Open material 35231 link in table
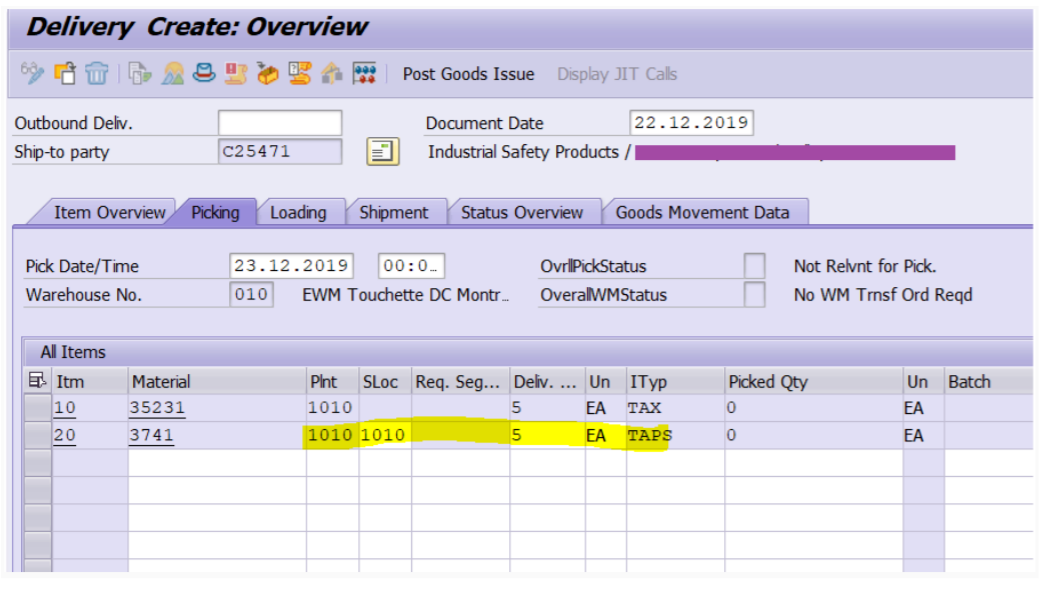The height and width of the screenshot is (591, 1044). pos(157,408)
